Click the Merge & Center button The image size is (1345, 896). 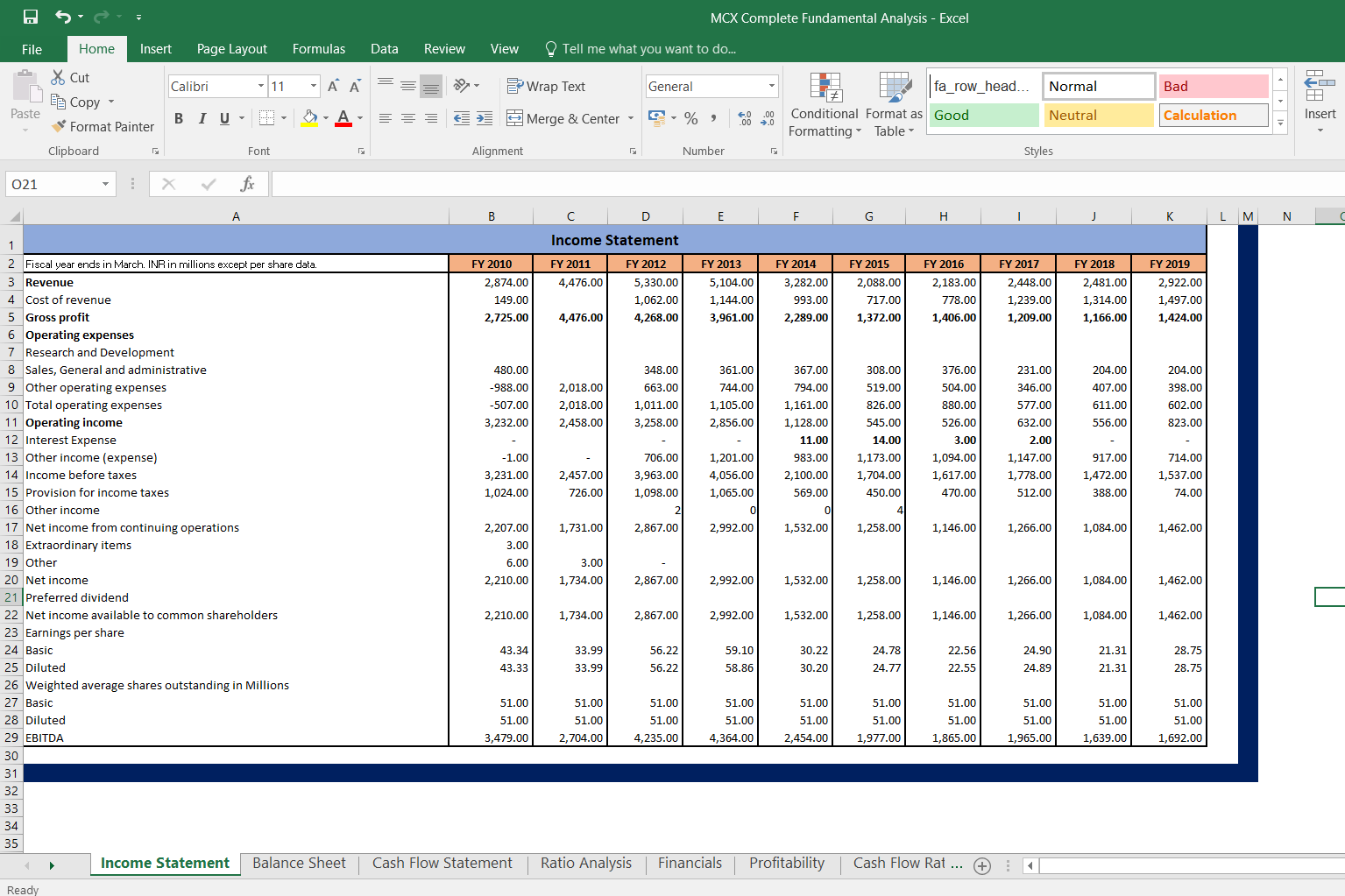[564, 118]
